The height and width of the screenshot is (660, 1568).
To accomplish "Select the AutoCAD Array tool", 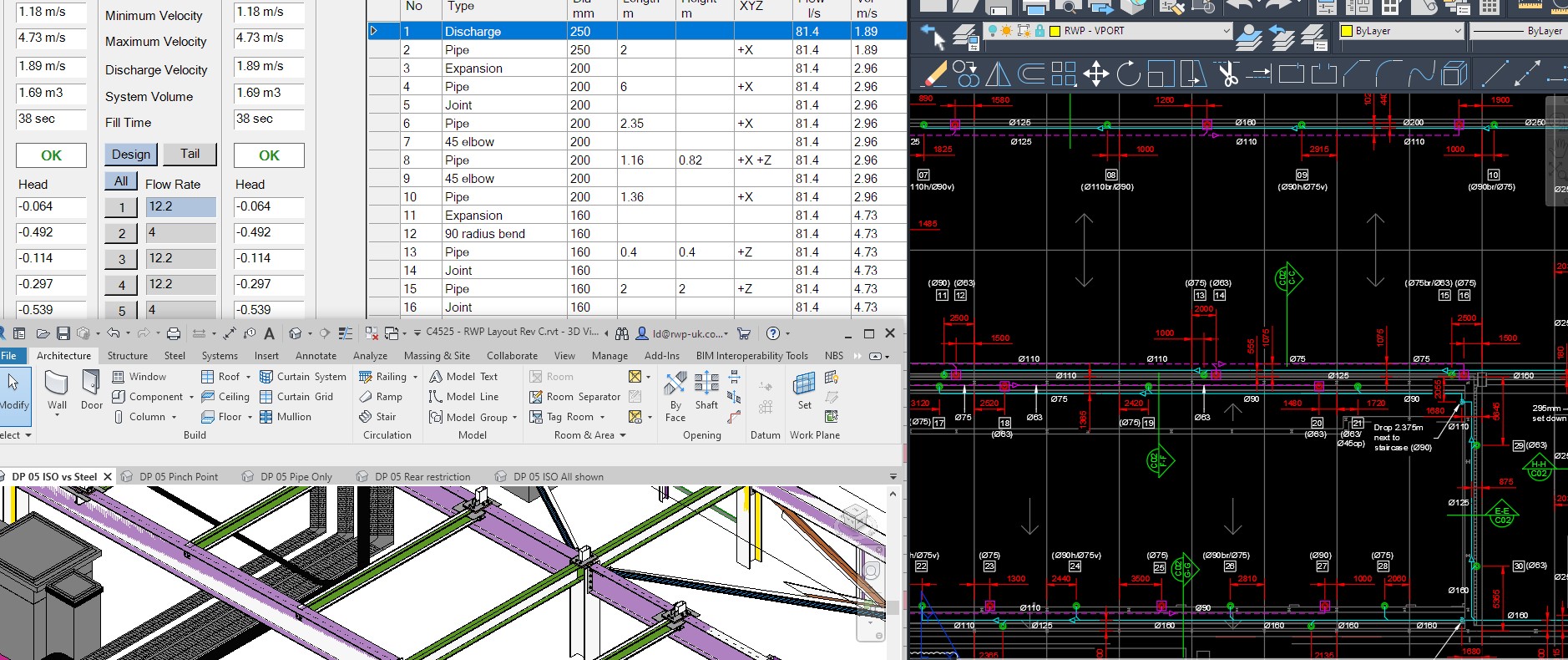I will [x=1064, y=74].
